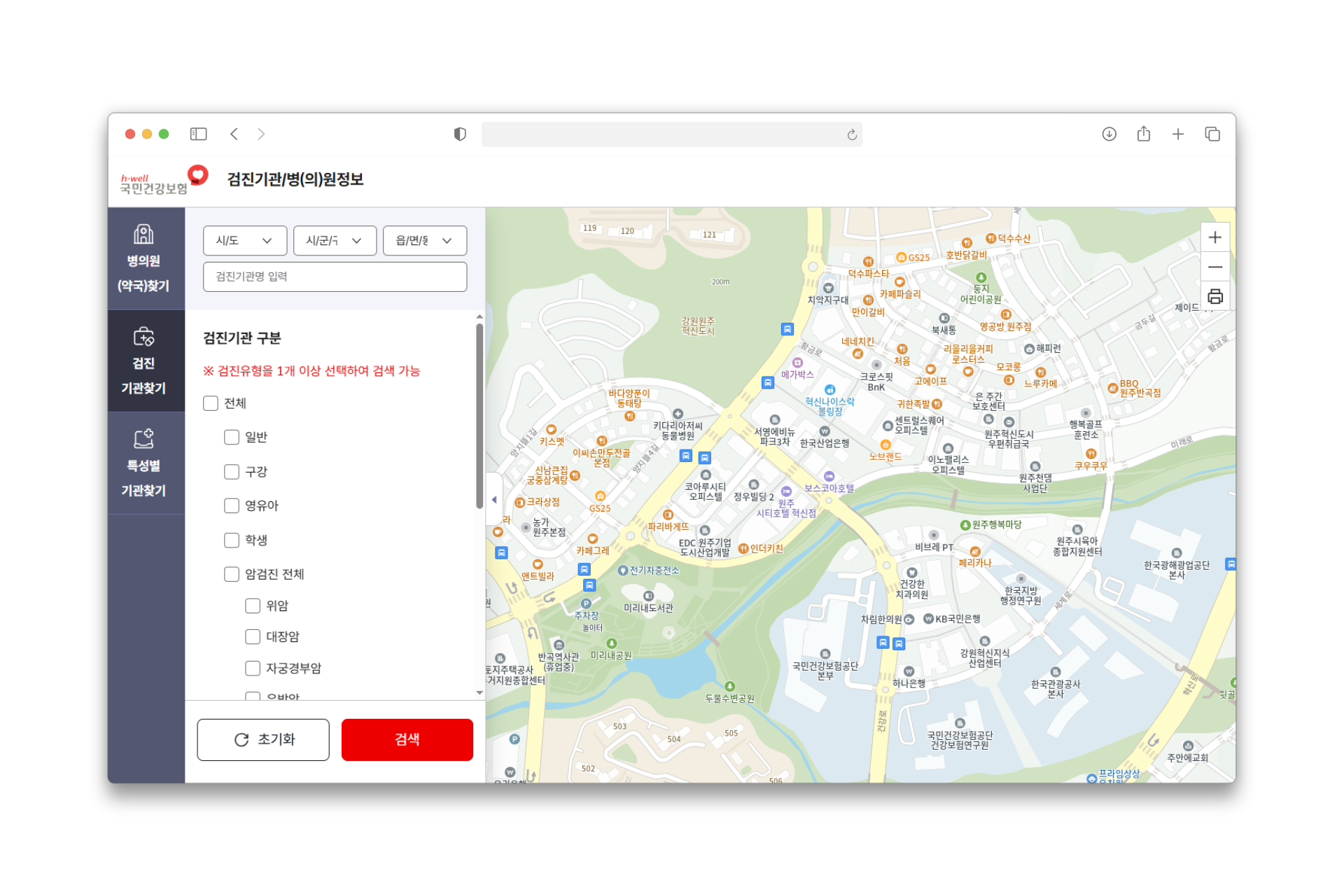
Task: Click the 검진기관명 입력 text field
Action: tap(335, 276)
